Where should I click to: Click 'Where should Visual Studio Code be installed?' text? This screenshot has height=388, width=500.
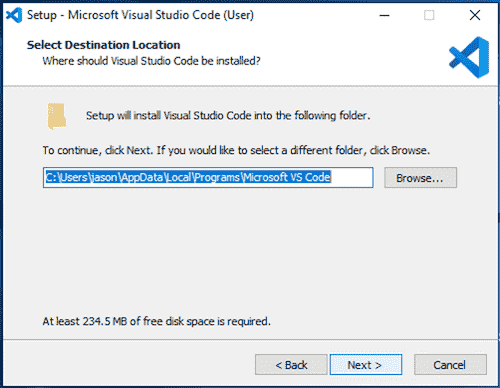pos(151,61)
